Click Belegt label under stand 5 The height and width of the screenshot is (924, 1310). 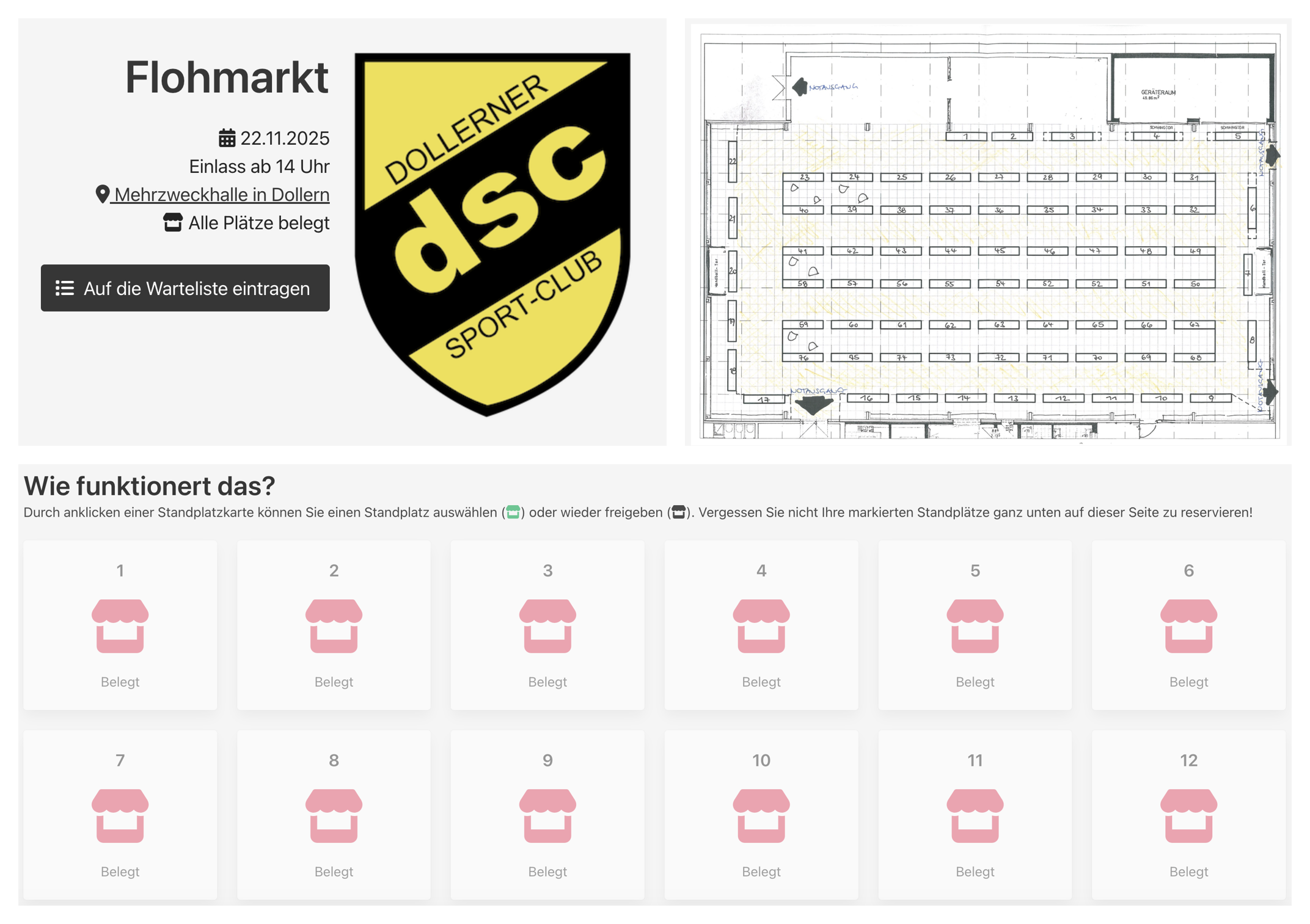pos(975,682)
